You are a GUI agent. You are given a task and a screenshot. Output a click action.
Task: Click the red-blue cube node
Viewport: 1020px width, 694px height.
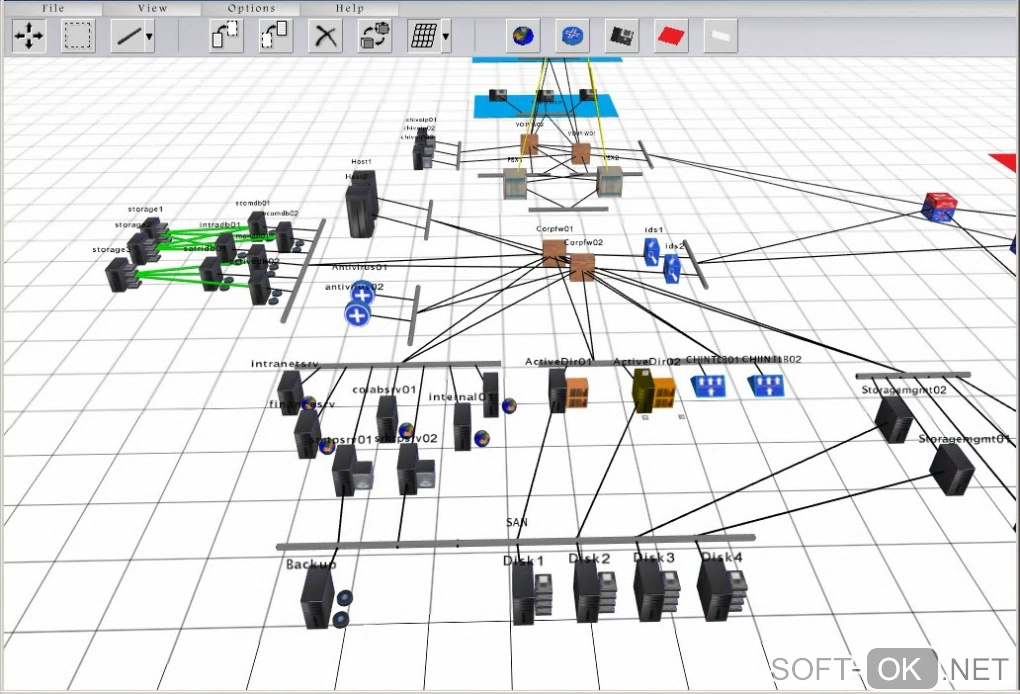[939, 207]
